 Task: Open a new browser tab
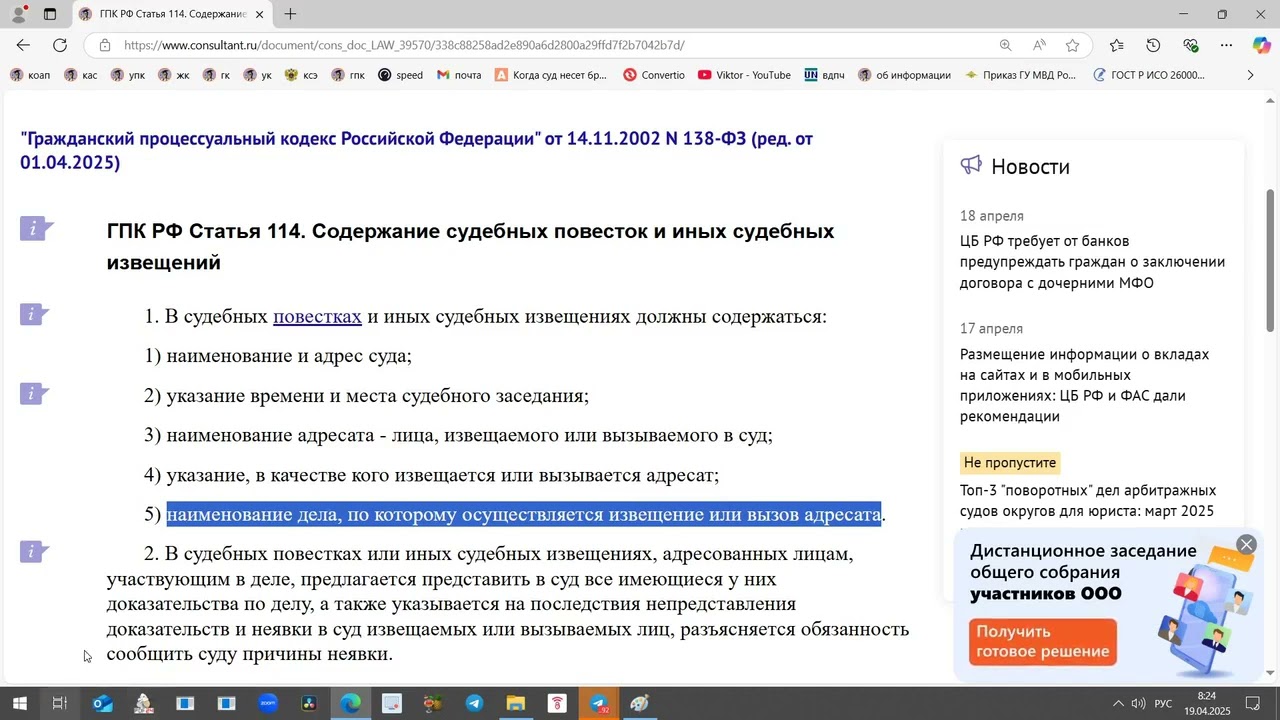tap(290, 14)
